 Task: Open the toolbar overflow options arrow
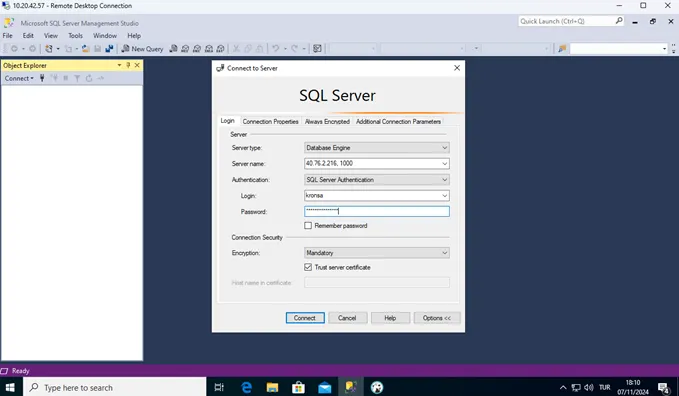coord(673,49)
